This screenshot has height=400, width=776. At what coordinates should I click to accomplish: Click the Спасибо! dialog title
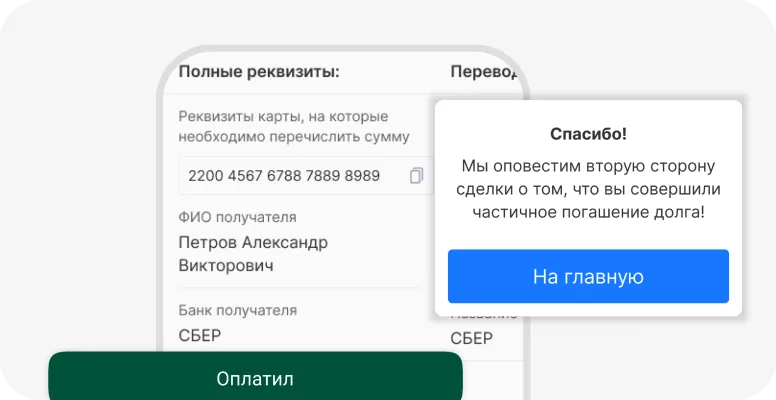tap(588, 134)
